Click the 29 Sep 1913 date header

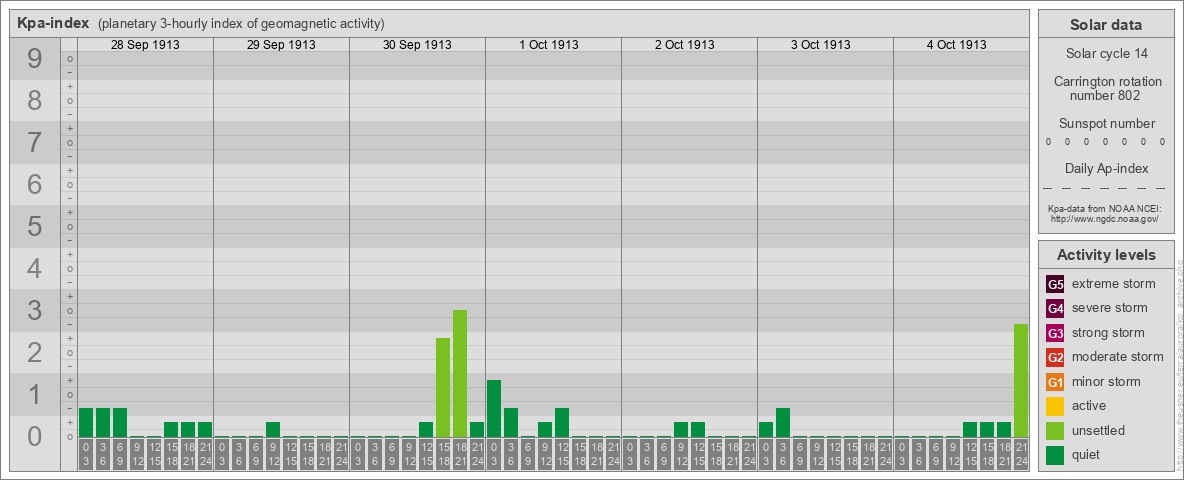pos(281,45)
